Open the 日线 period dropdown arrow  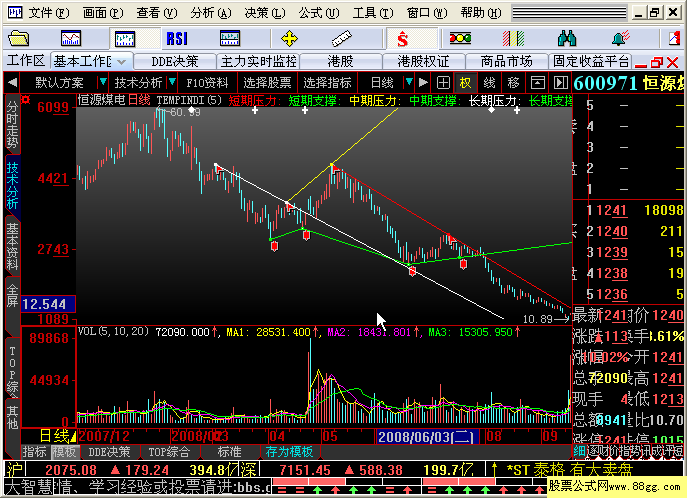point(409,82)
